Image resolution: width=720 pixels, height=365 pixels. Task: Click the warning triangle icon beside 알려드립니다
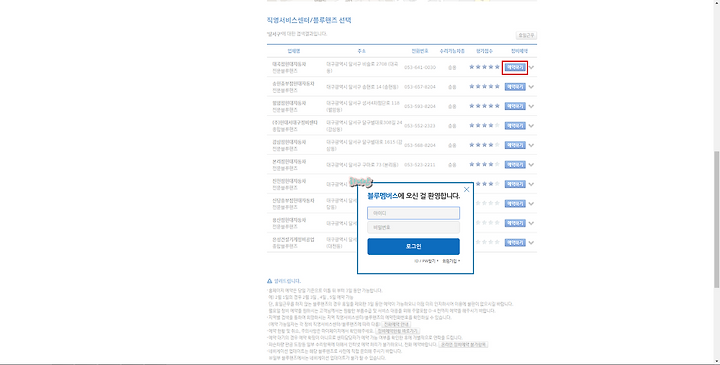(x=270, y=281)
